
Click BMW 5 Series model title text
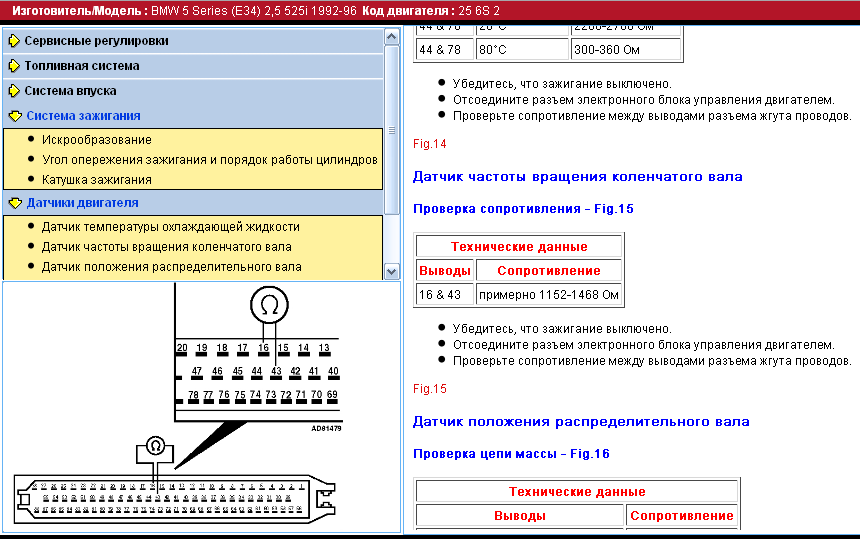(x=253, y=11)
